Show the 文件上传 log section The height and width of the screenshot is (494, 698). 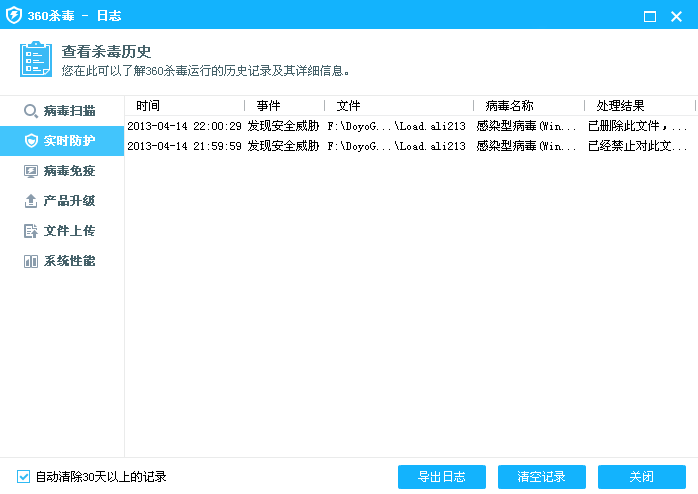point(62,231)
